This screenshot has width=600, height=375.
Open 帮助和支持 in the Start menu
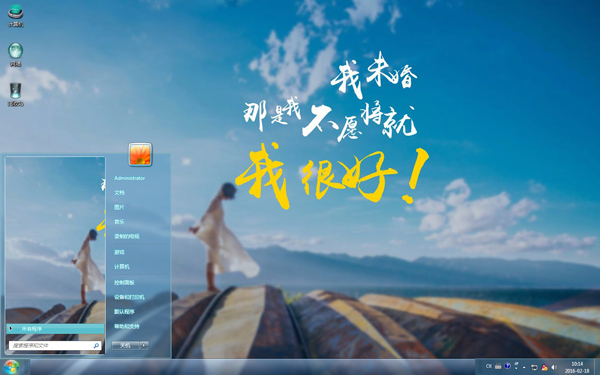tap(127, 326)
